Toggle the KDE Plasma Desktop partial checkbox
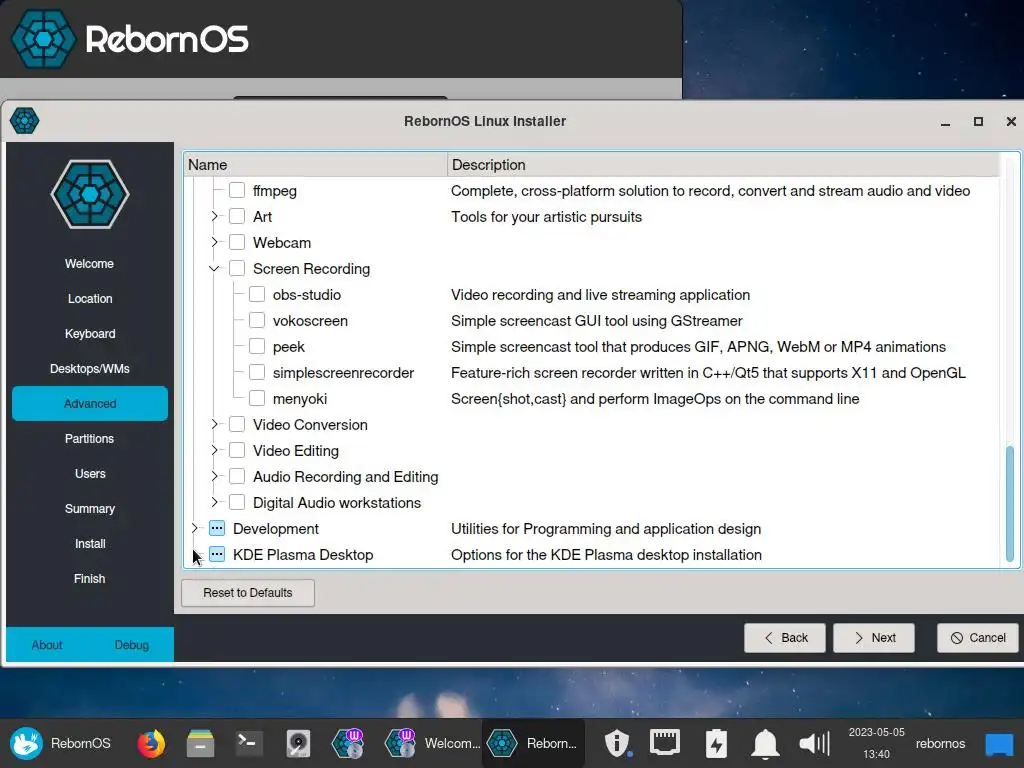The image size is (1024, 768). coord(217,554)
